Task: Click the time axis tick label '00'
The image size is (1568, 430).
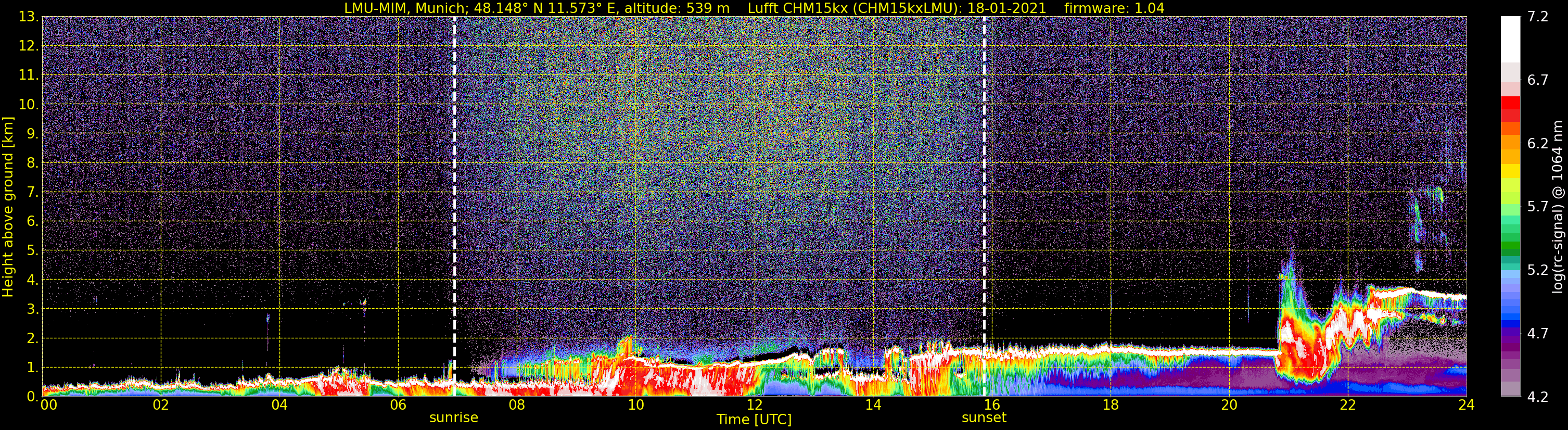Action: (x=49, y=406)
